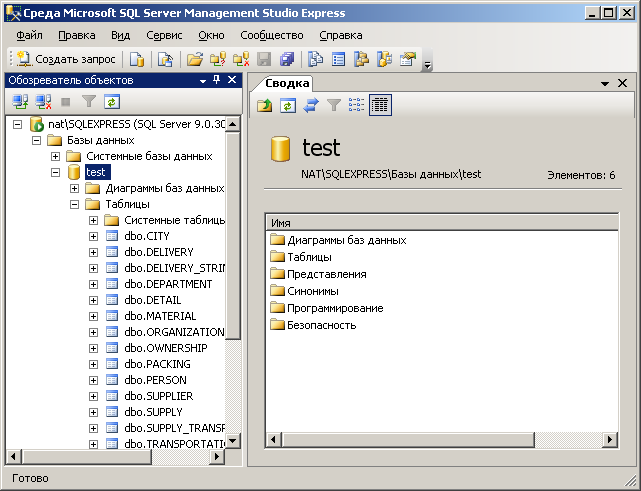Select dbo.PACKING table
This screenshot has height=491, width=641.
pos(157,364)
